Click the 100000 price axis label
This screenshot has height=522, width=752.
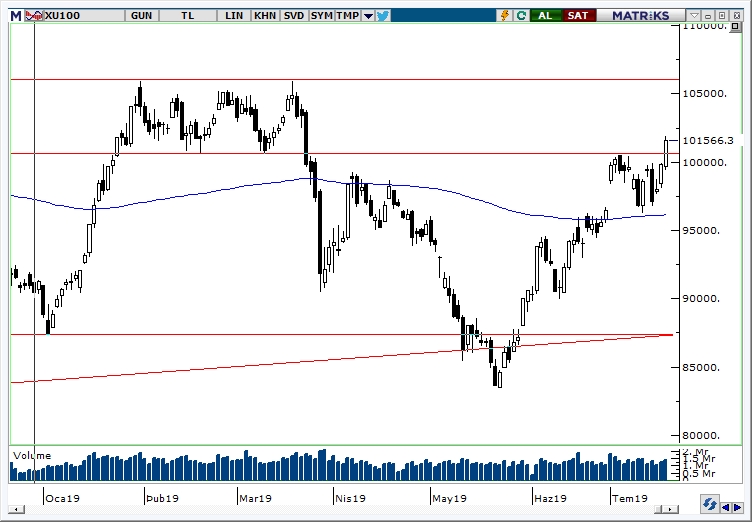tap(705, 162)
